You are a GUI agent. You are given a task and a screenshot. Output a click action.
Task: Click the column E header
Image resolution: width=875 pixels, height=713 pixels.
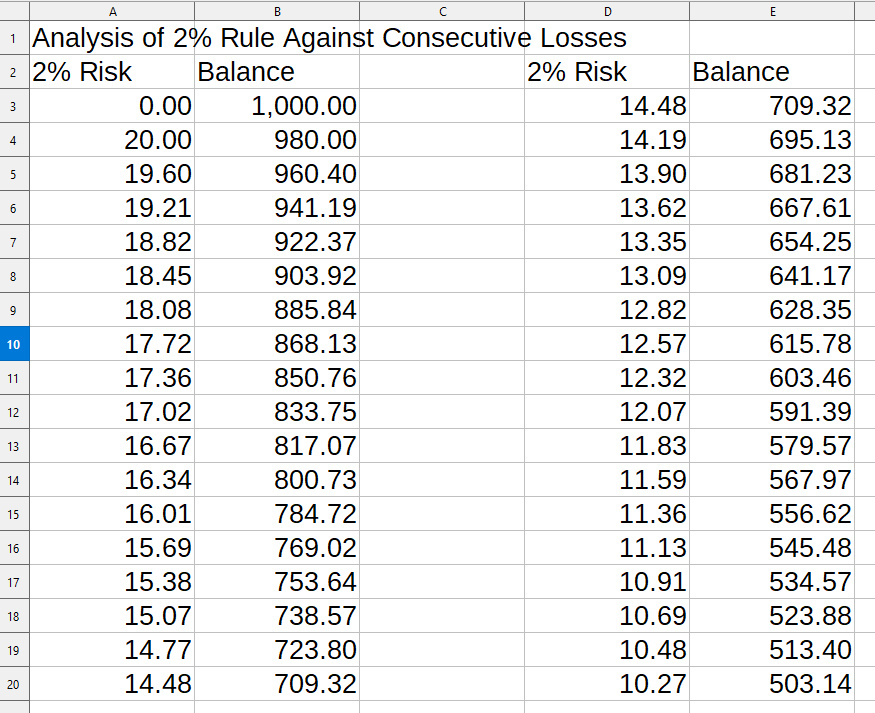[772, 11]
